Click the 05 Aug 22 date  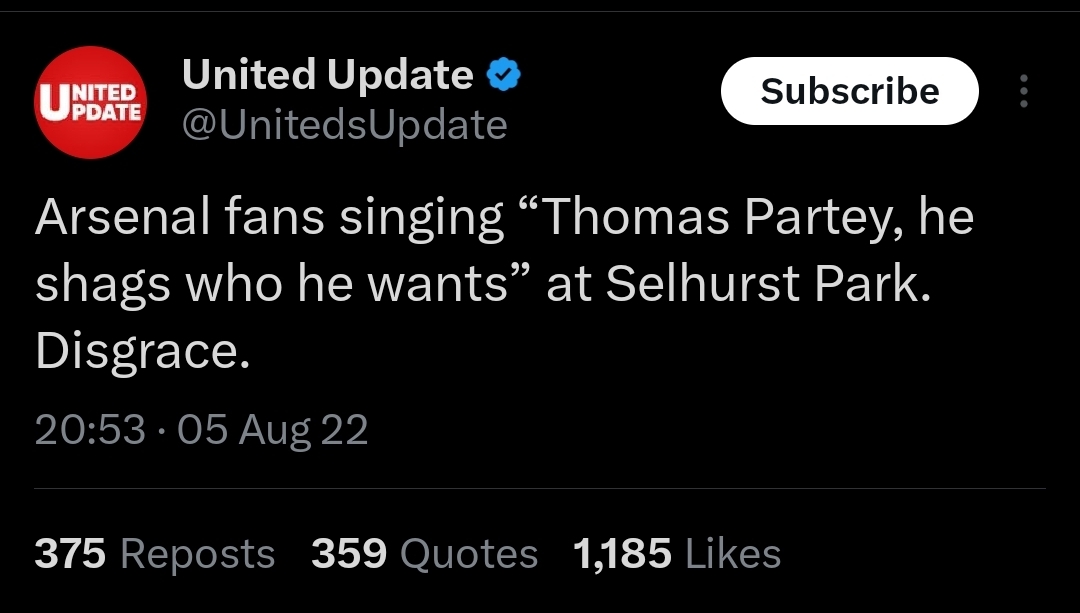pos(273,429)
